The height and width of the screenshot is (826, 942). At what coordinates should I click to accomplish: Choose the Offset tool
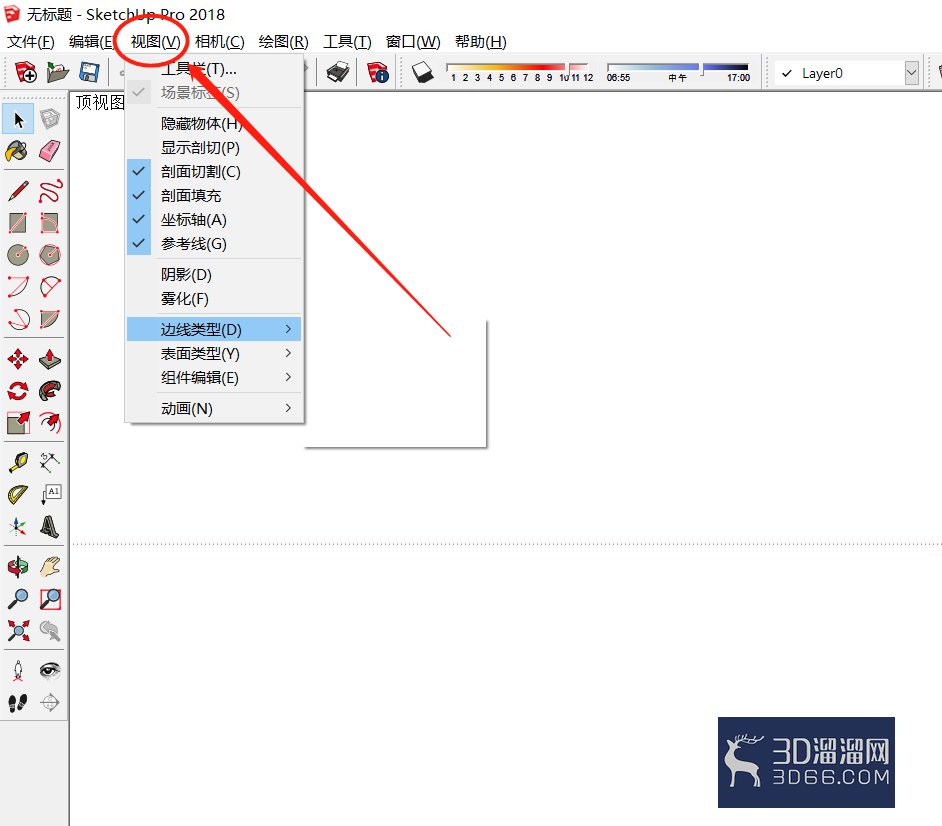coord(50,423)
